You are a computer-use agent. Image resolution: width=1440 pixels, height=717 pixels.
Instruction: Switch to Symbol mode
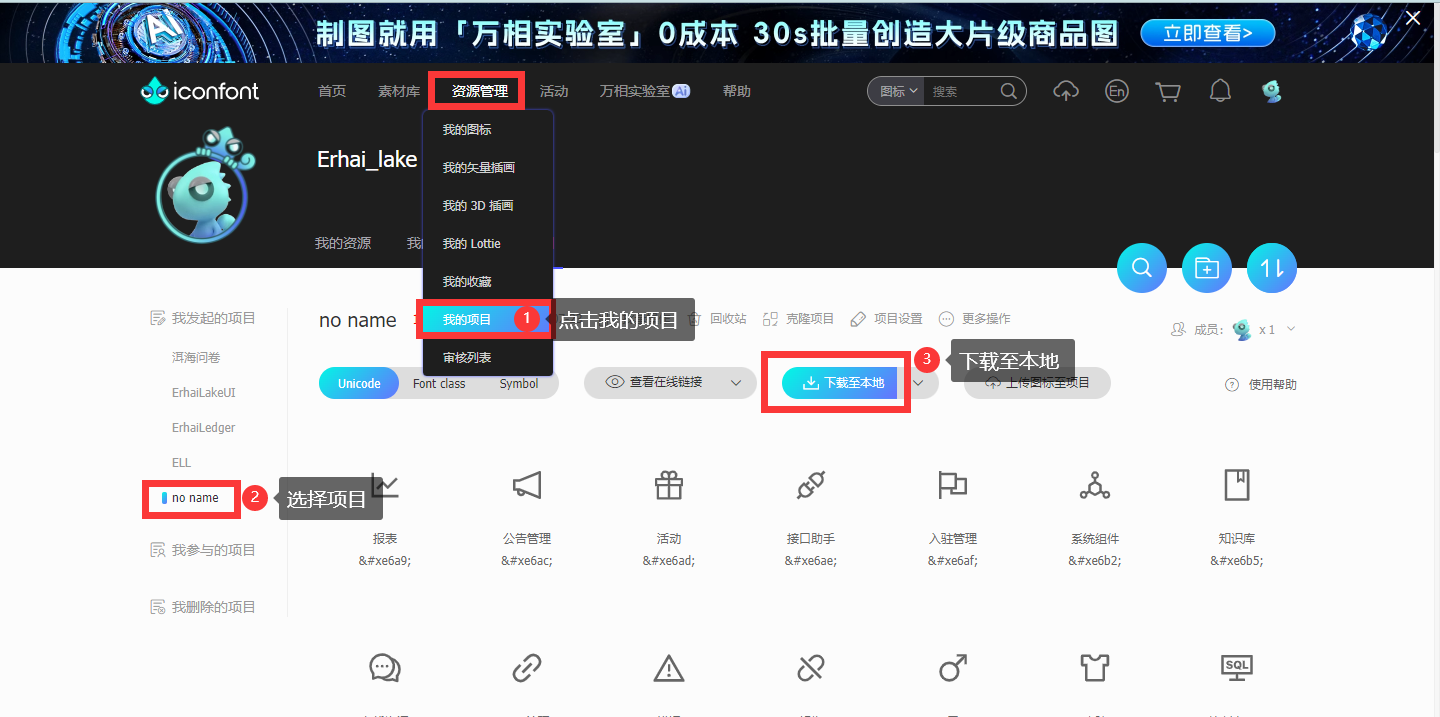519,384
